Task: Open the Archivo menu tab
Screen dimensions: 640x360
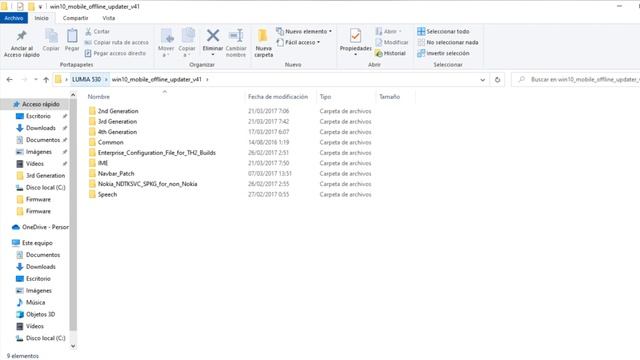Action: point(14,18)
